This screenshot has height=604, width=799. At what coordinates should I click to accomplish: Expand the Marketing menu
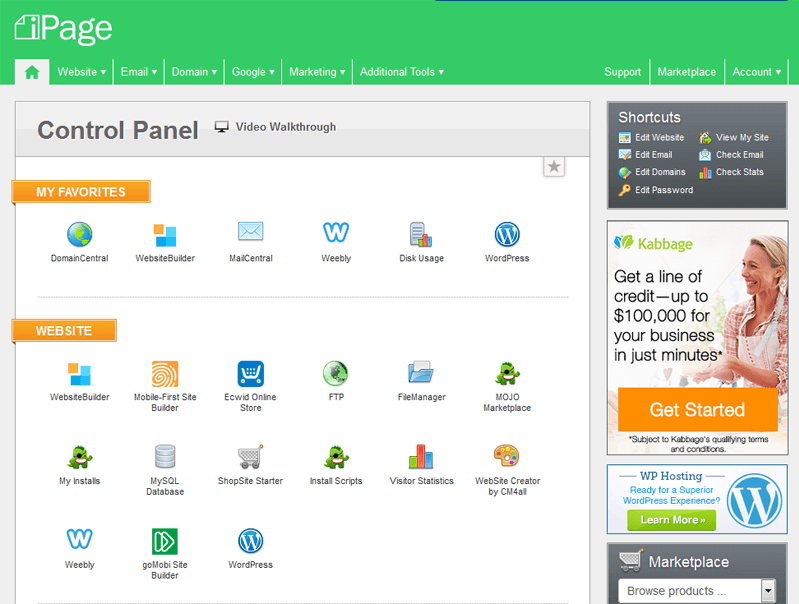click(x=317, y=72)
